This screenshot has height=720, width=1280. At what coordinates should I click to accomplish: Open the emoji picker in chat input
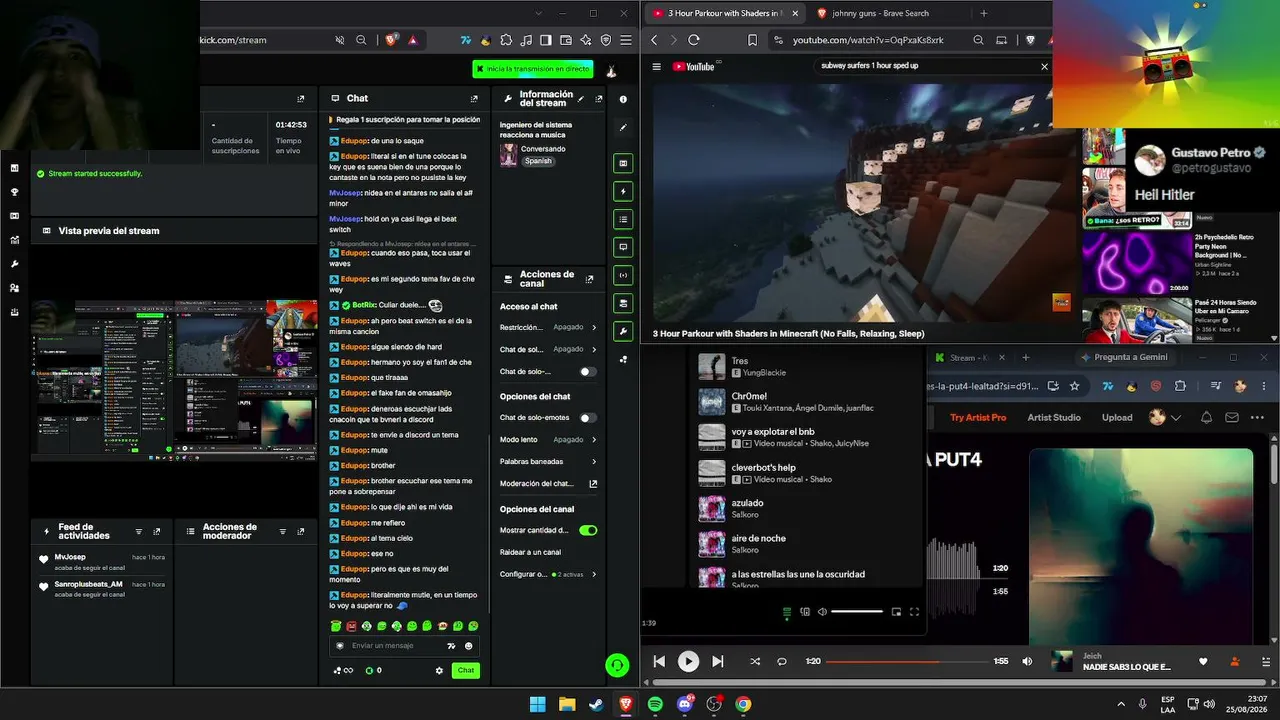coord(469,646)
